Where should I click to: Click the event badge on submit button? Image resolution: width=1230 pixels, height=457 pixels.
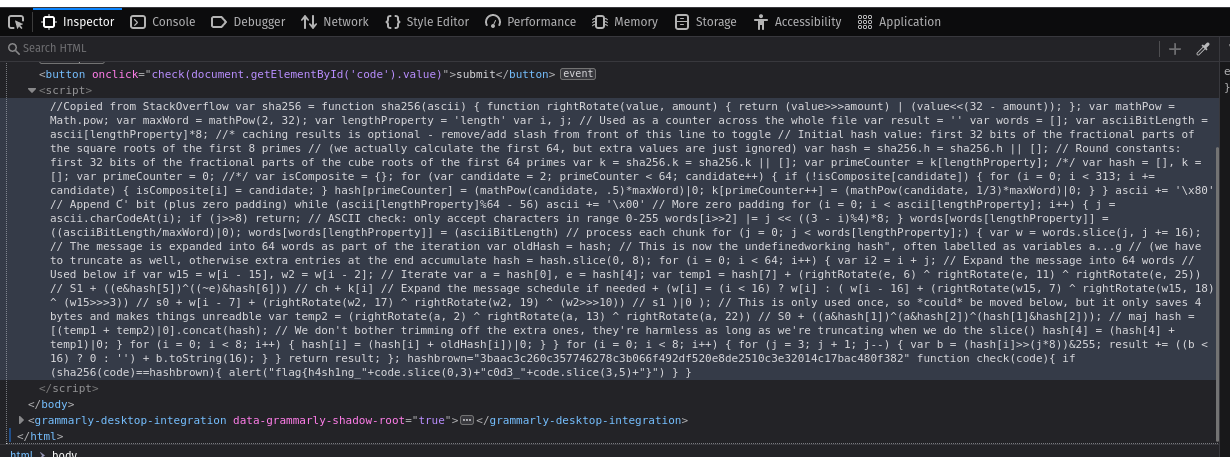click(578, 73)
